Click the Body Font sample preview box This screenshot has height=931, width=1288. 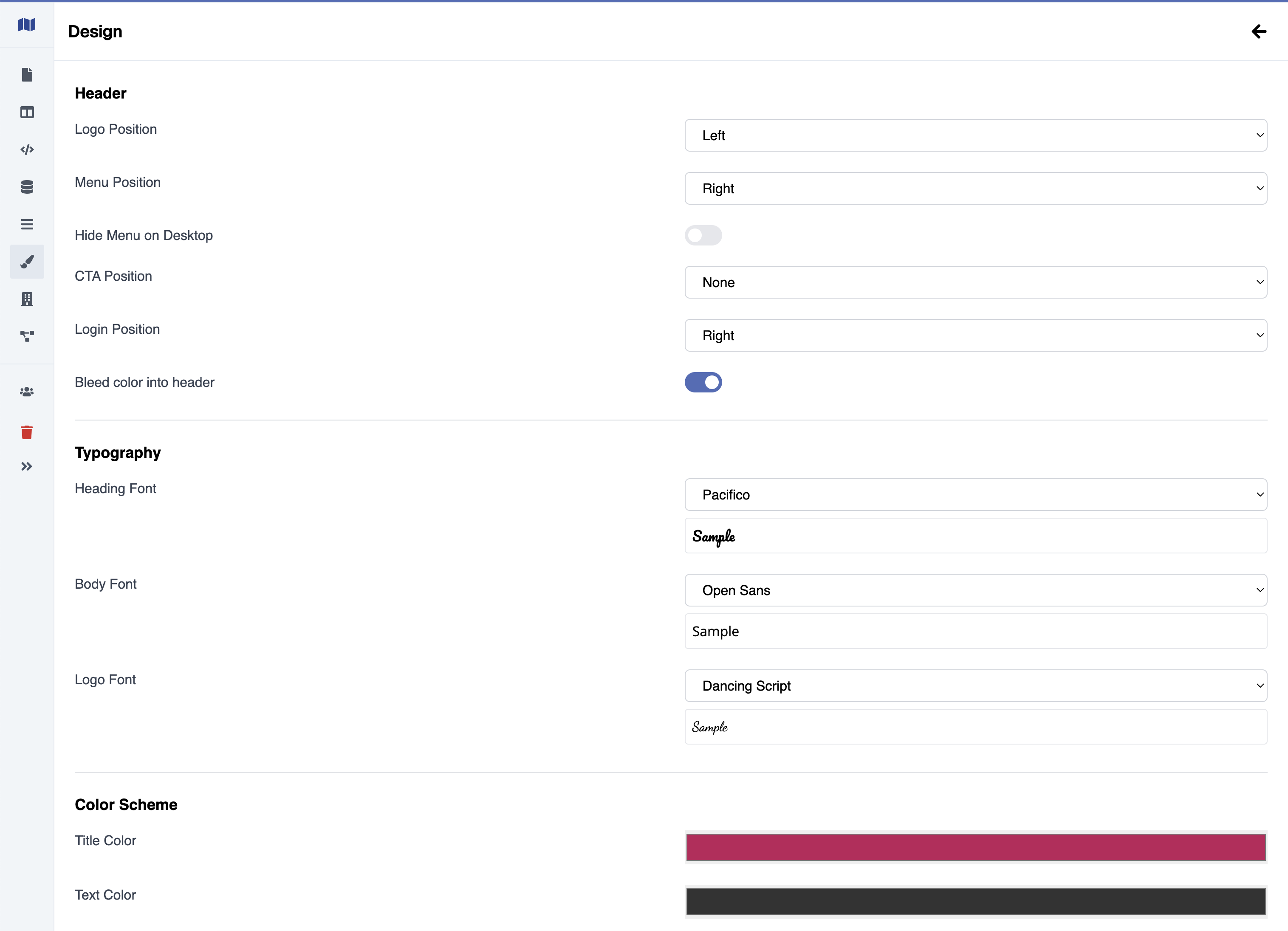point(975,631)
